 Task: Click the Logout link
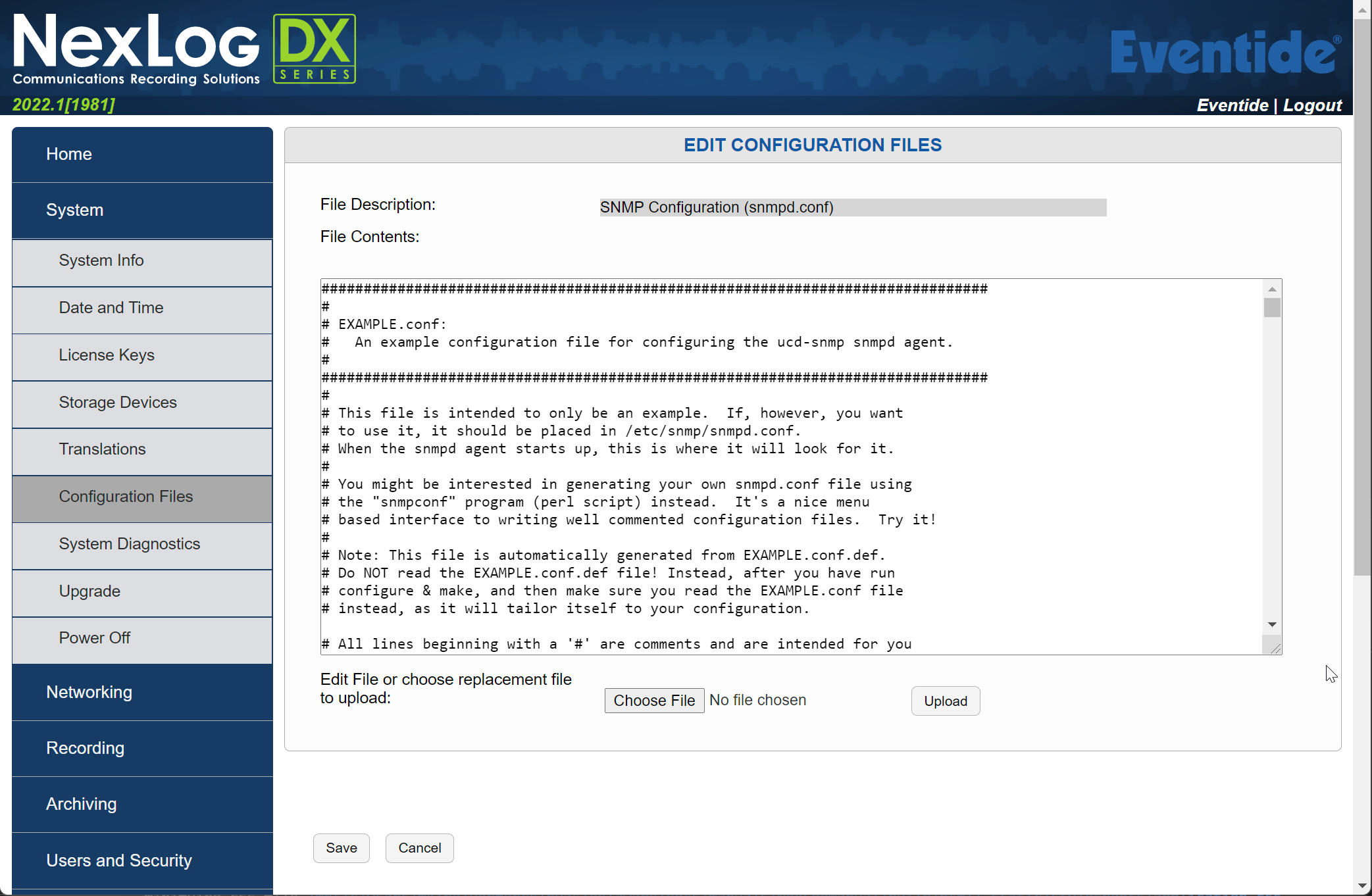1312,105
